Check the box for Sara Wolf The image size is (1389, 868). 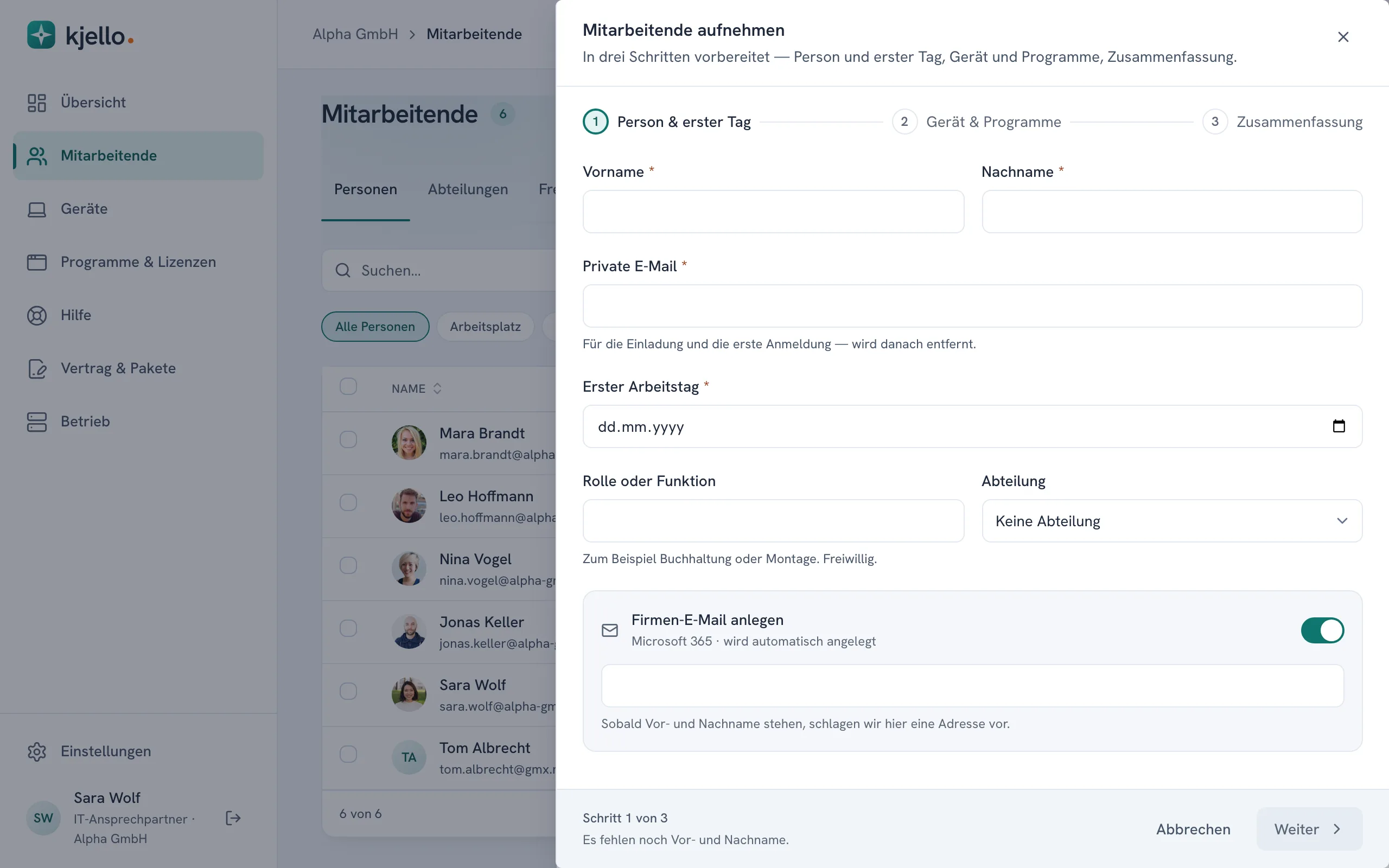pos(348,691)
